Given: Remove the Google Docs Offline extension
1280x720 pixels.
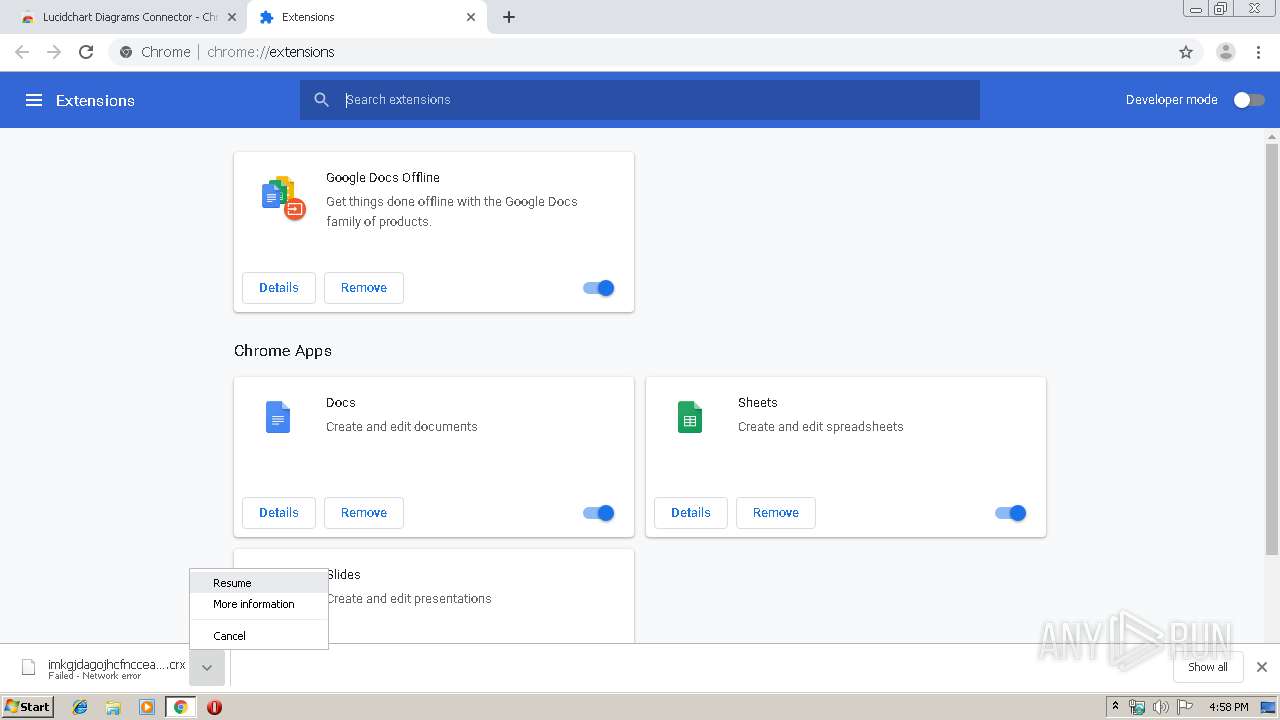Looking at the screenshot, I should [364, 288].
